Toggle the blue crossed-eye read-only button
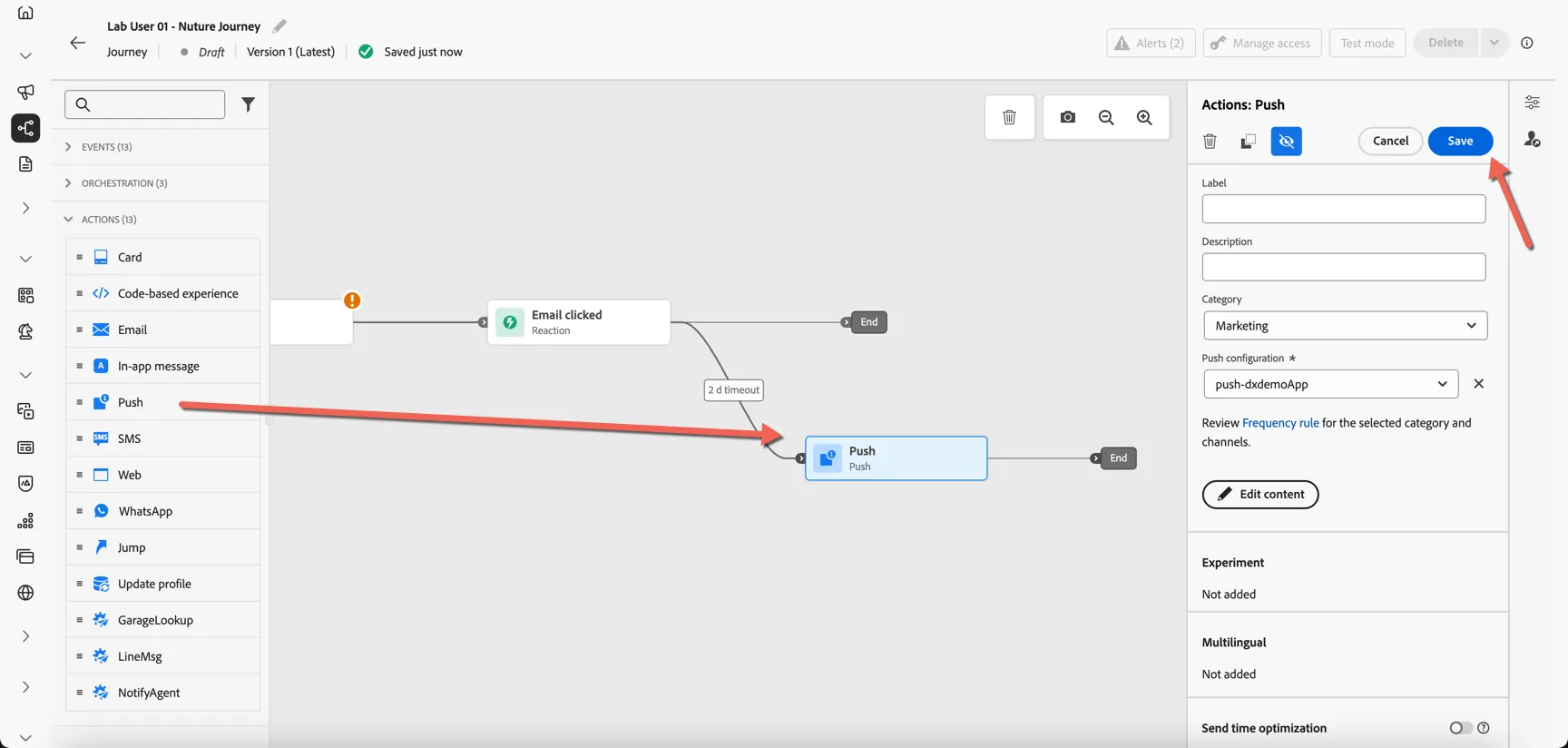 [1287, 141]
